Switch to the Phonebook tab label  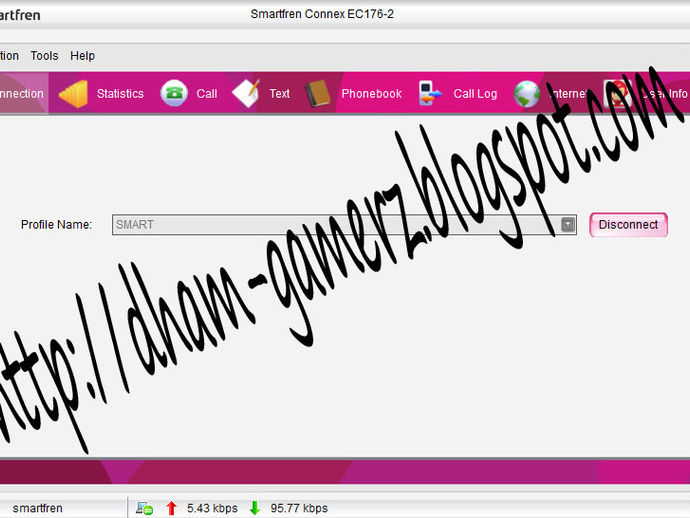coord(371,94)
